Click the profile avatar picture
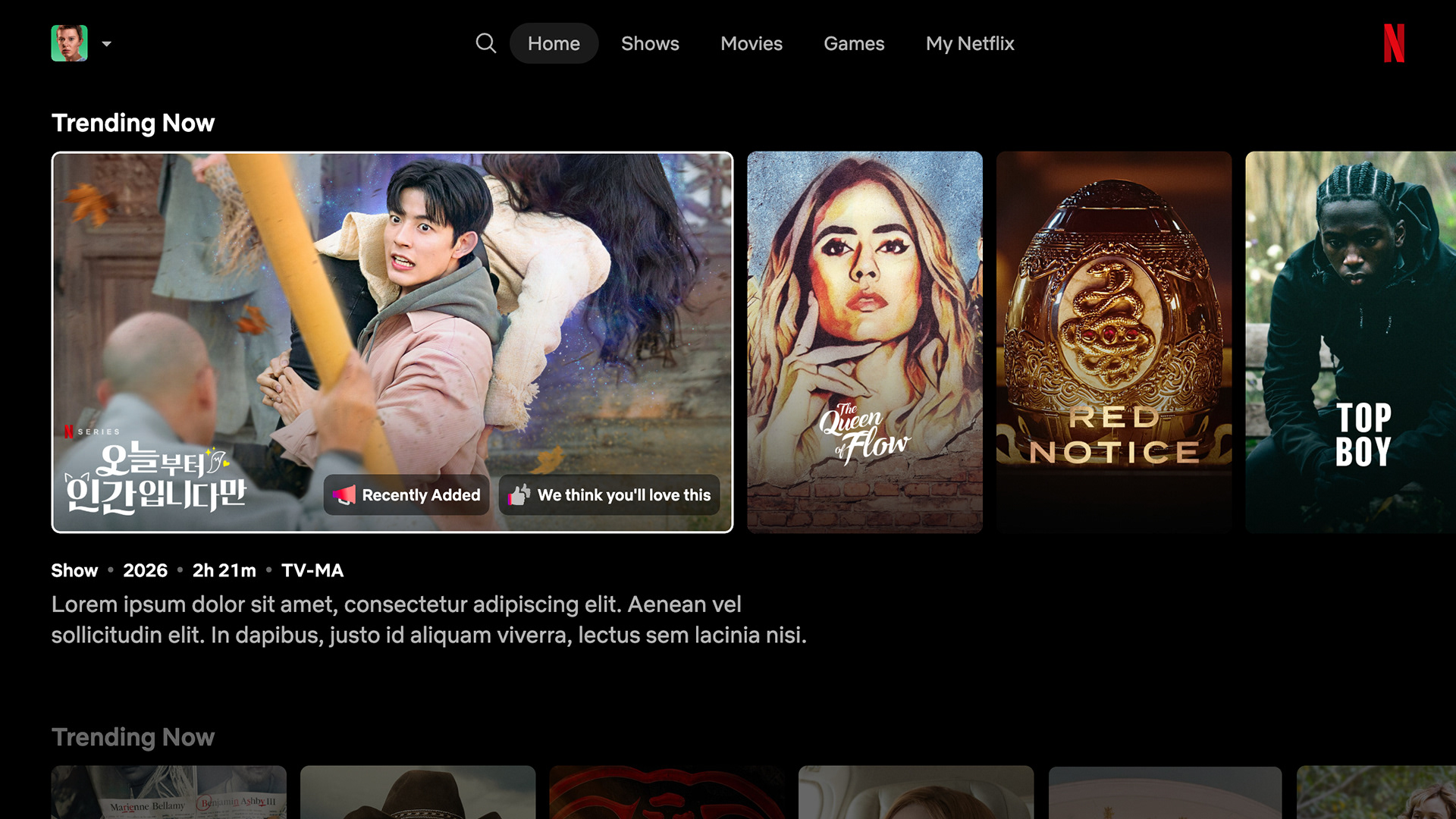This screenshot has height=819, width=1456. 69,43
